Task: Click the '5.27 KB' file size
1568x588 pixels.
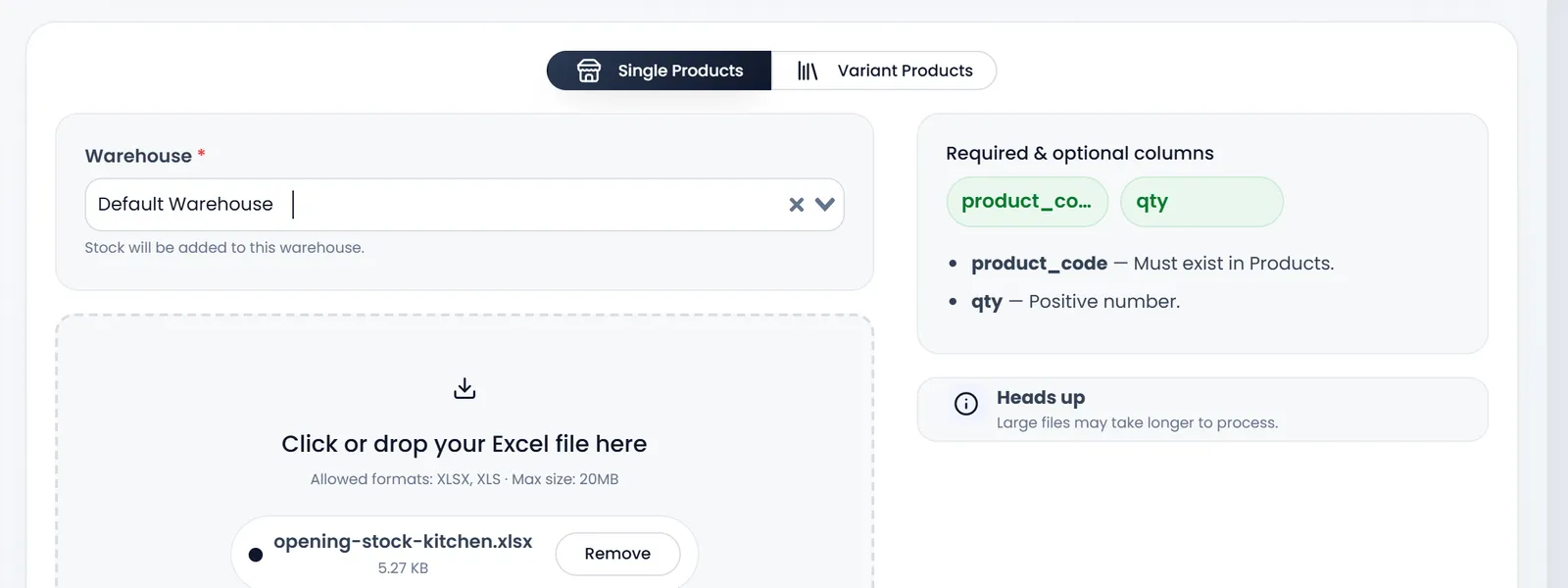Action: [403, 568]
